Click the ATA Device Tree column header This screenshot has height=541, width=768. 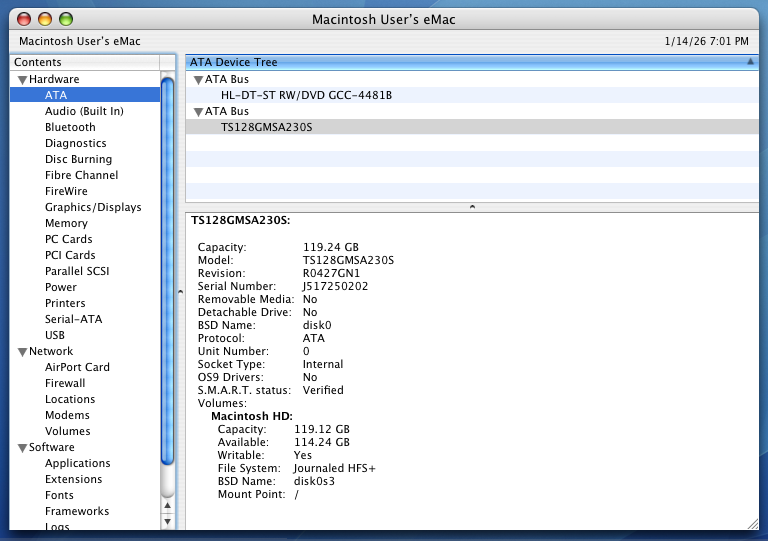[472, 62]
